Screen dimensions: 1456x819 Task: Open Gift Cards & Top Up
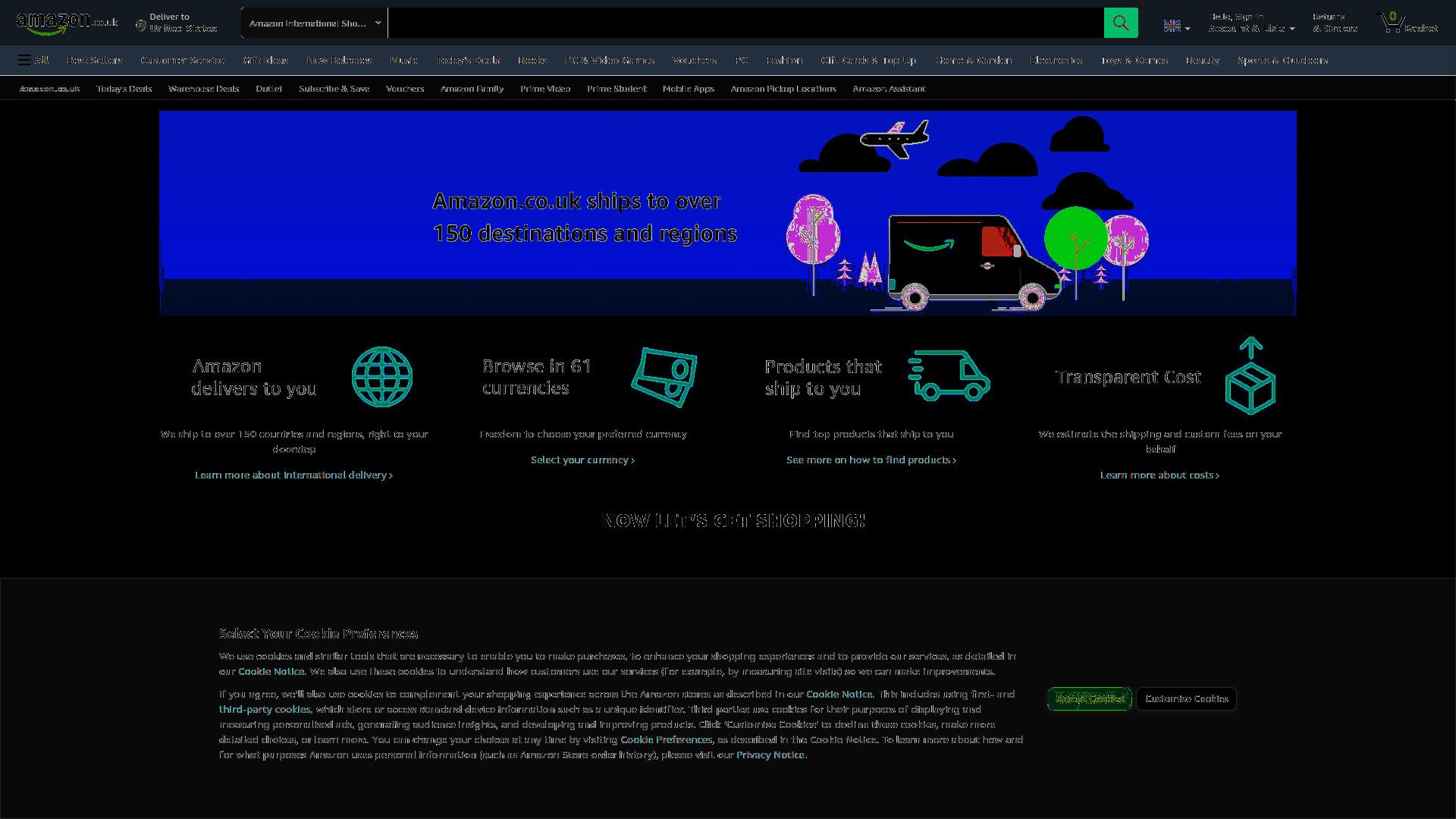pos(868,60)
